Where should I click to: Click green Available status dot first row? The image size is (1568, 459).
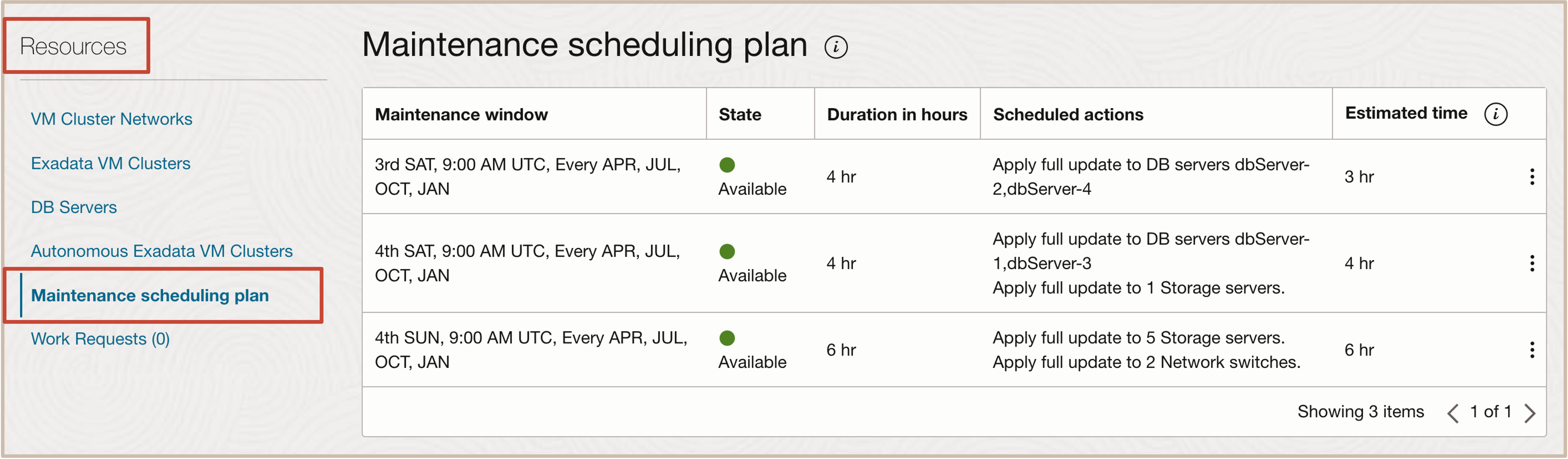click(727, 165)
